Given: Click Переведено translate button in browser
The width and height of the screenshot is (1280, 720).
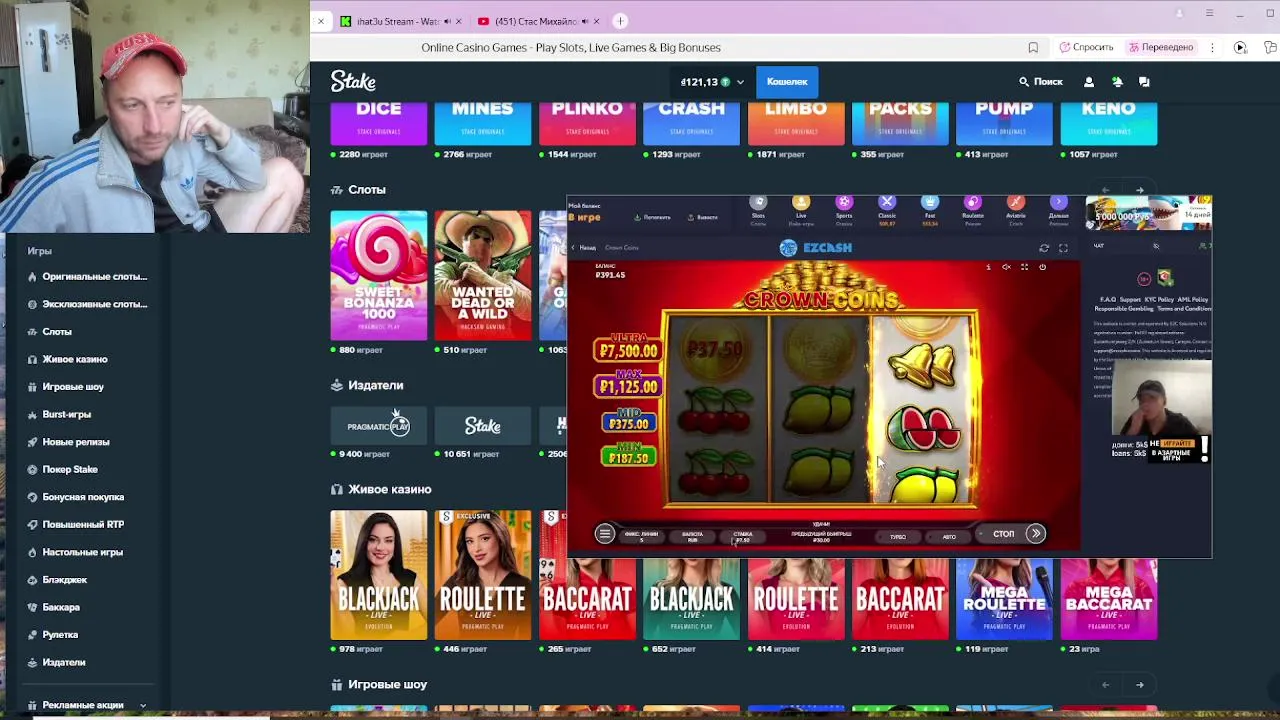Looking at the screenshot, I should coord(1160,47).
